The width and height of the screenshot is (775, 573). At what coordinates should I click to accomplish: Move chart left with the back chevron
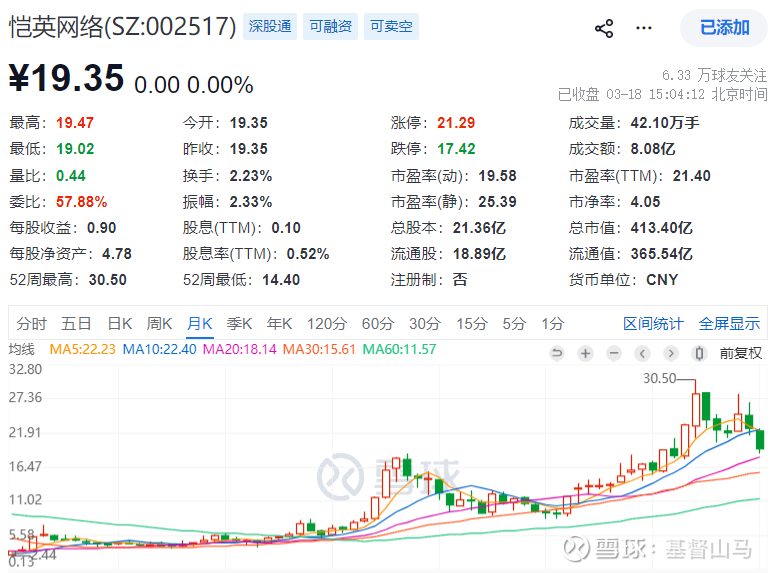coord(643,353)
